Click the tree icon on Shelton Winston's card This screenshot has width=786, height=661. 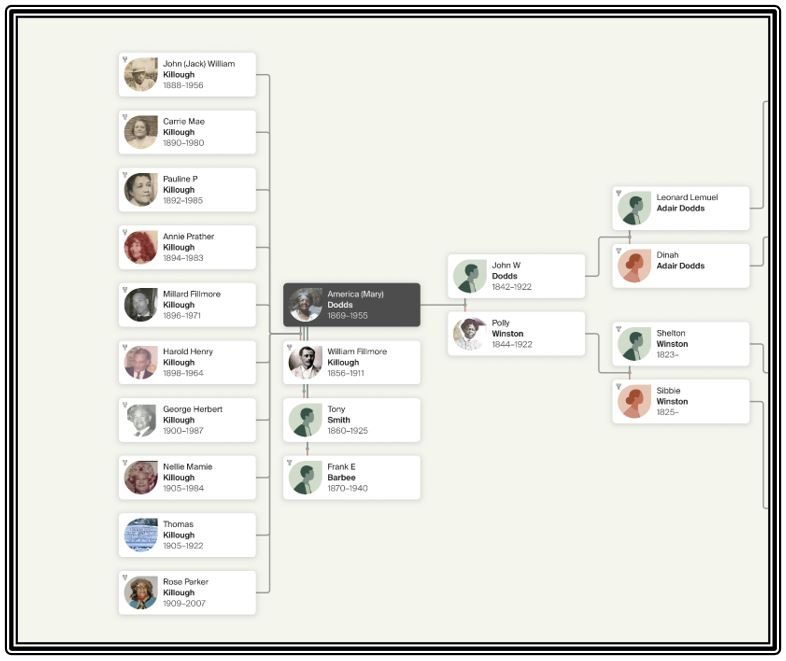619,329
